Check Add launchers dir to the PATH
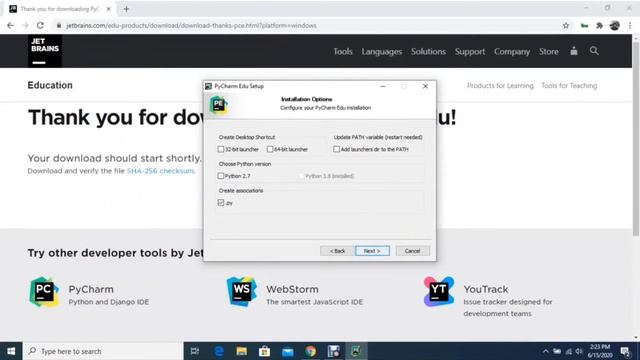Image resolution: width=640 pixels, height=360 pixels. (336, 149)
